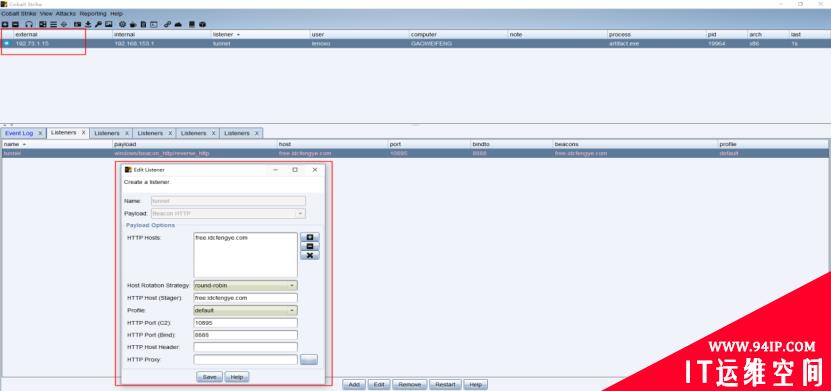Open downloads with the download arrow icon
This screenshot has height=391, width=831.
point(88,24)
